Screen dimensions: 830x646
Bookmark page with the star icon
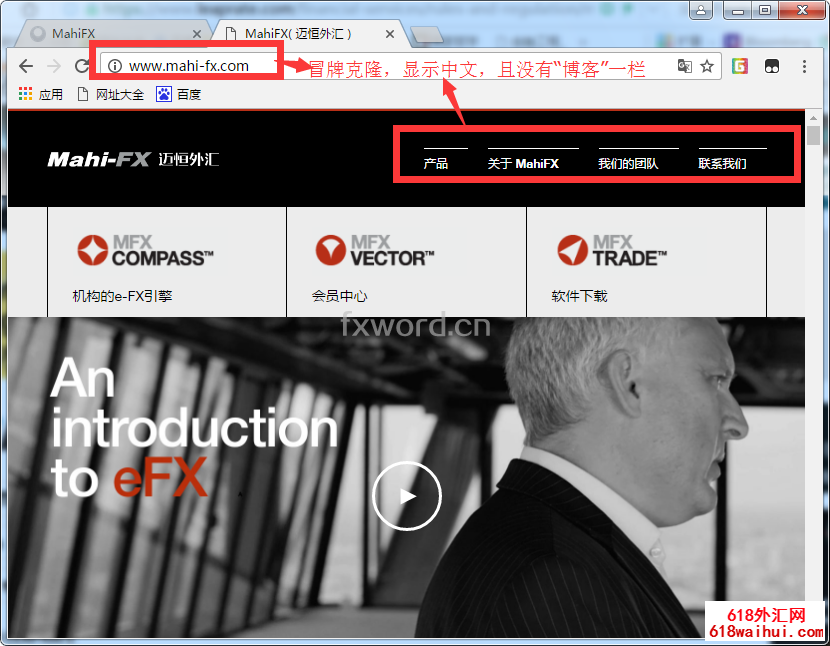click(707, 66)
